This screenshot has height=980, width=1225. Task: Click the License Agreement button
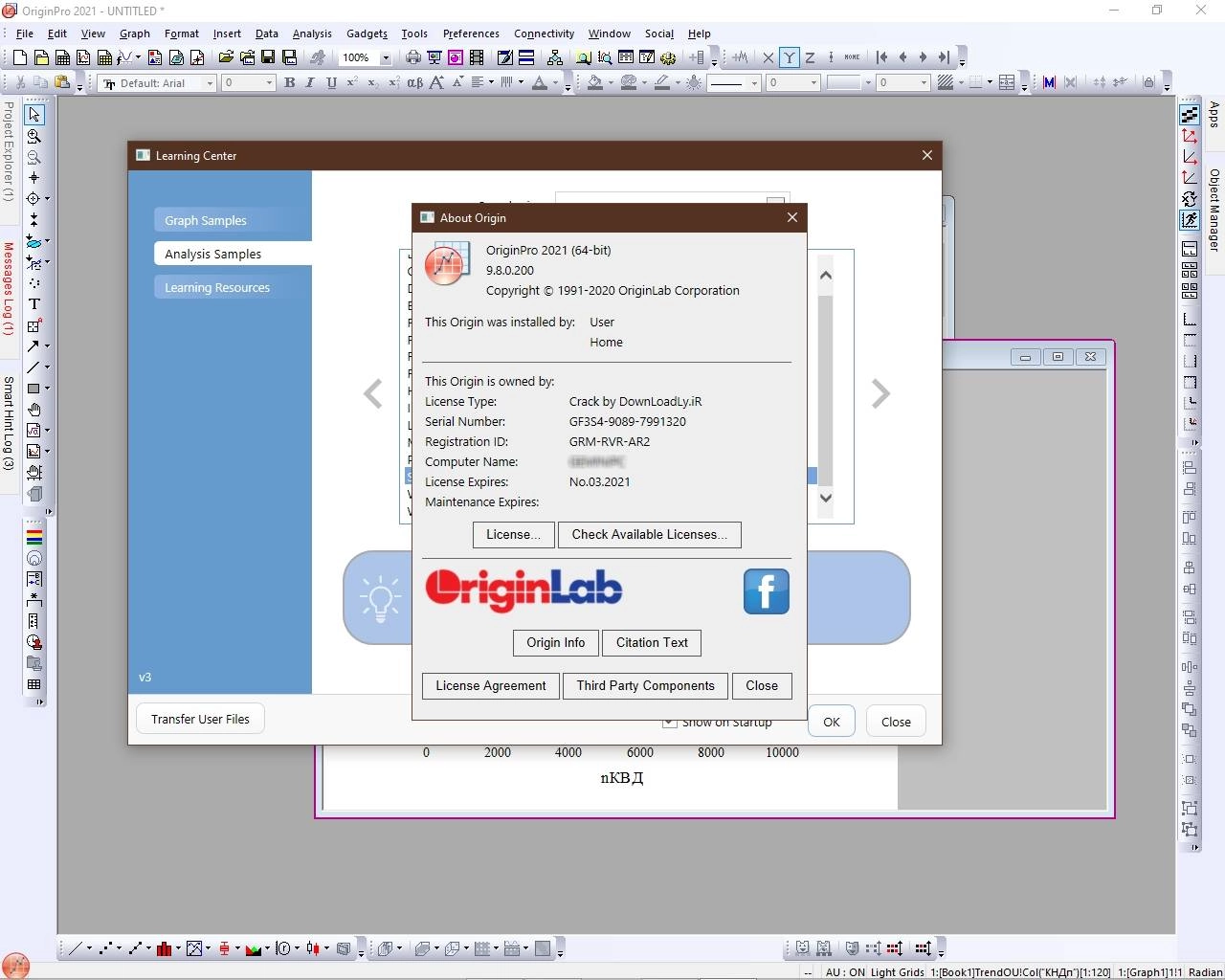[x=491, y=686]
